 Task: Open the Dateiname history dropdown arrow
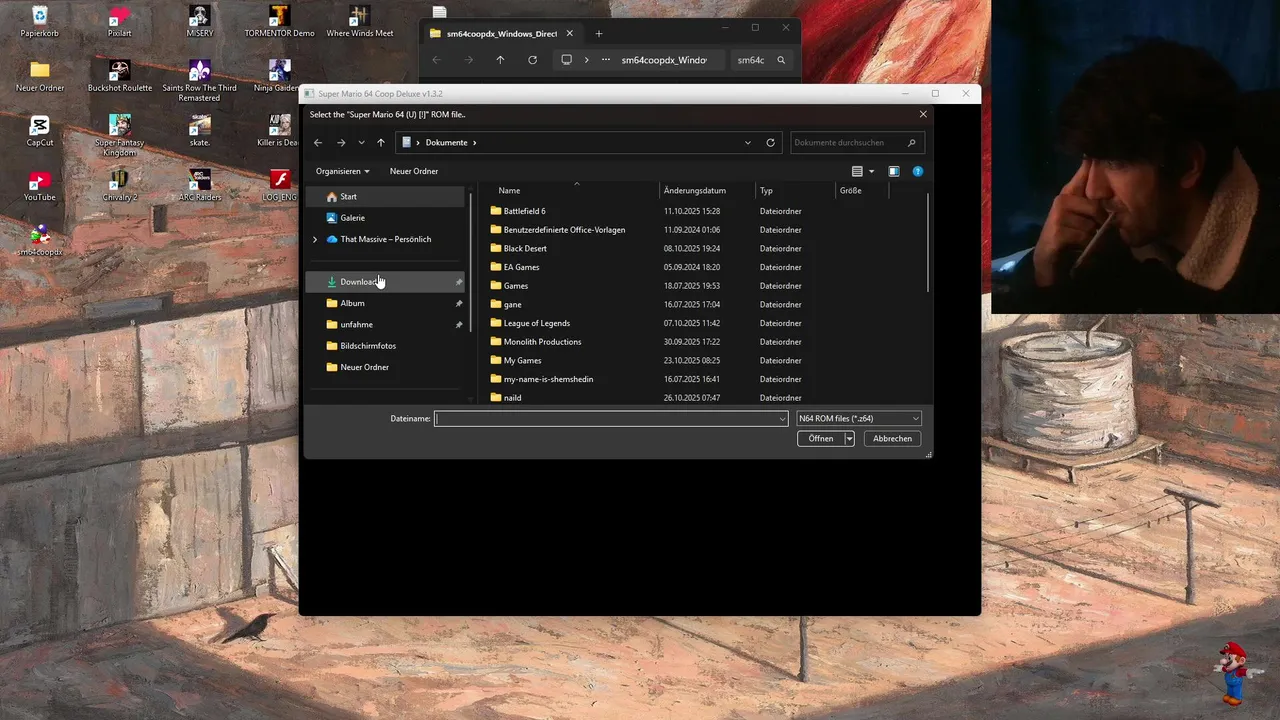point(782,419)
